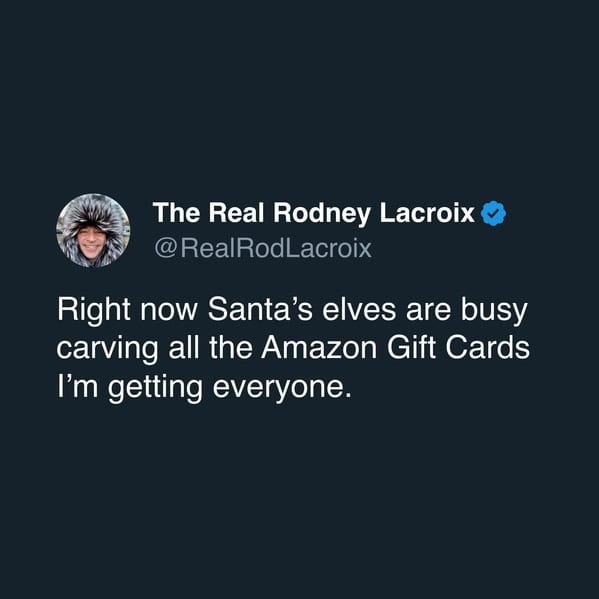Viewport: 599px width, 599px height.
Task: Click the word "carving" in the tweet
Action: coord(107,350)
